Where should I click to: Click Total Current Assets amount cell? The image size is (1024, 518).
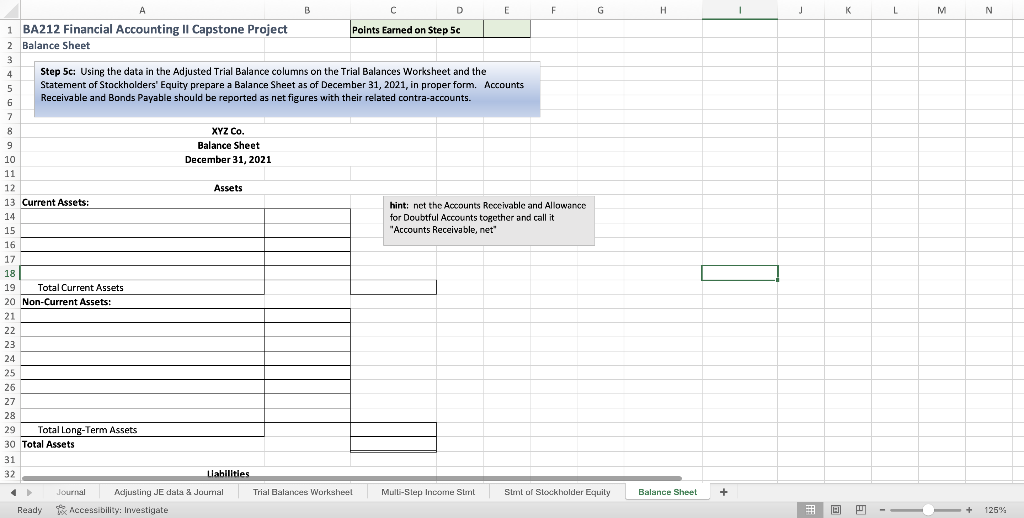point(393,287)
